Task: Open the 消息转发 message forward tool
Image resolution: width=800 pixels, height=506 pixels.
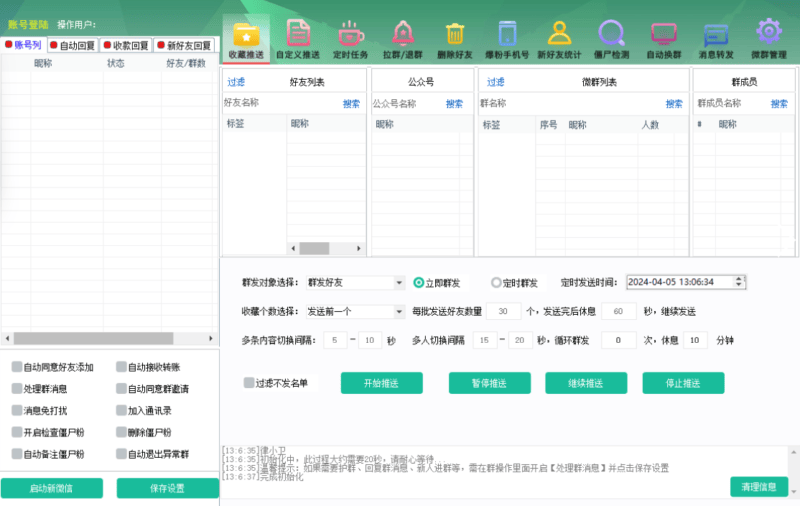Action: (x=716, y=40)
